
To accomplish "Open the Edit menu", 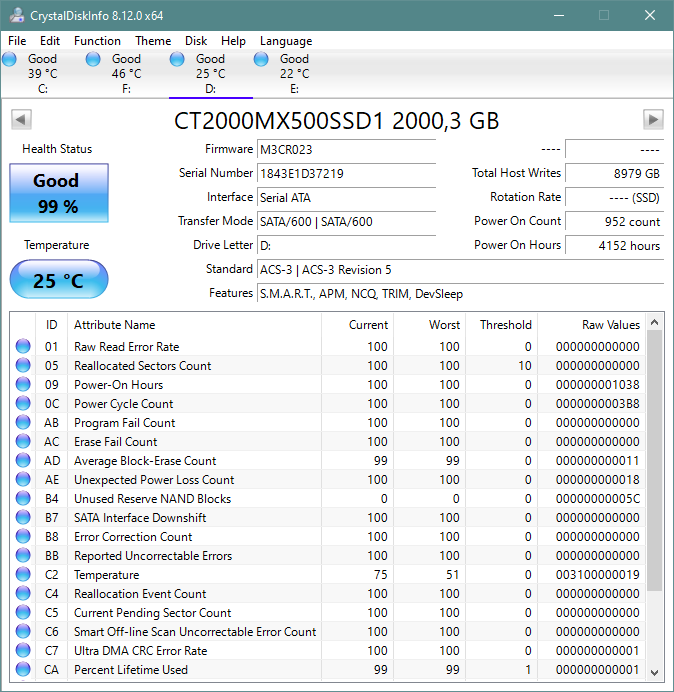I will coord(50,41).
